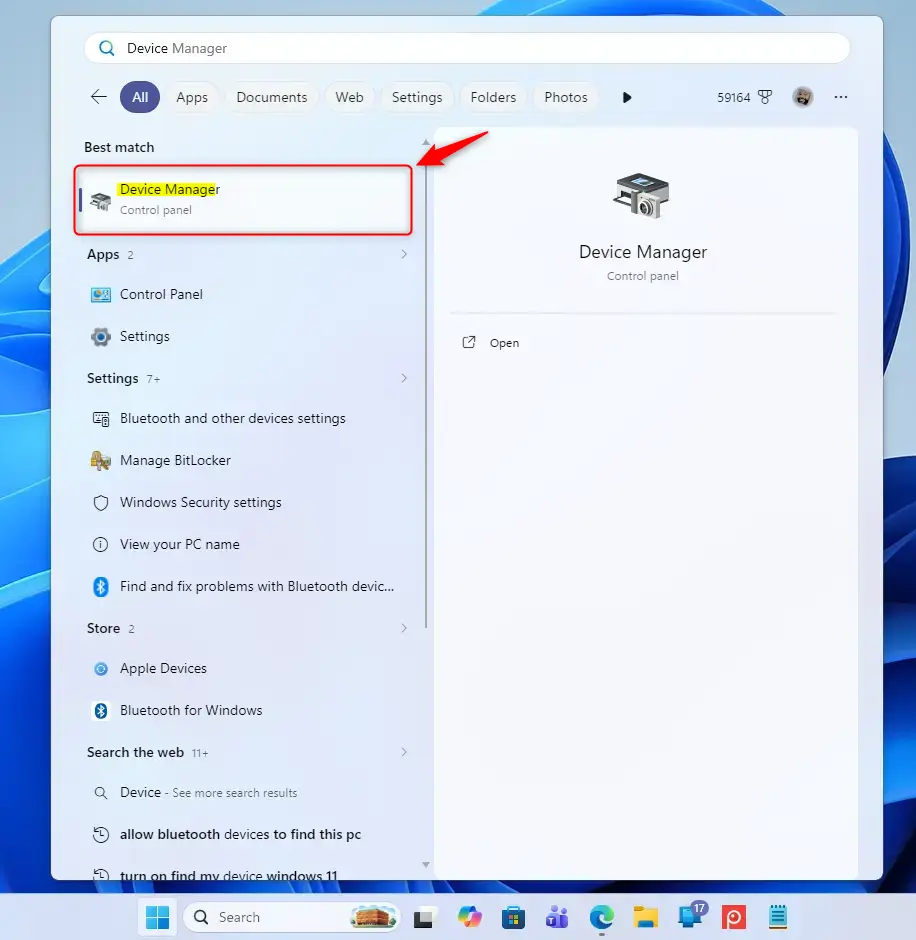Click the info icon beside View your PC name
Screen dimensions: 916x940
(x=100, y=544)
